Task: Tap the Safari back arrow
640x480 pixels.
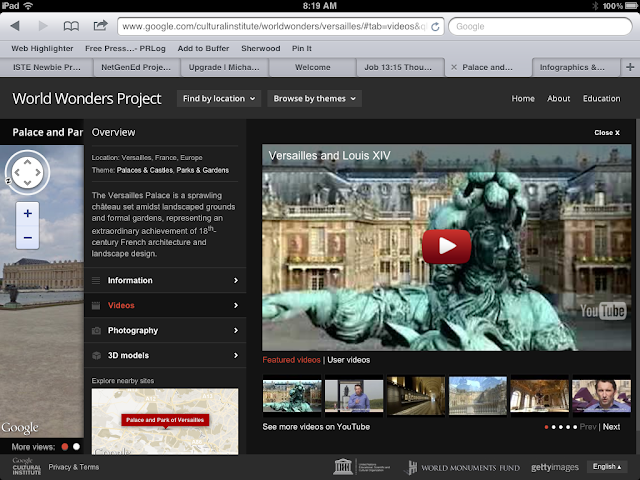Action: tap(15, 26)
